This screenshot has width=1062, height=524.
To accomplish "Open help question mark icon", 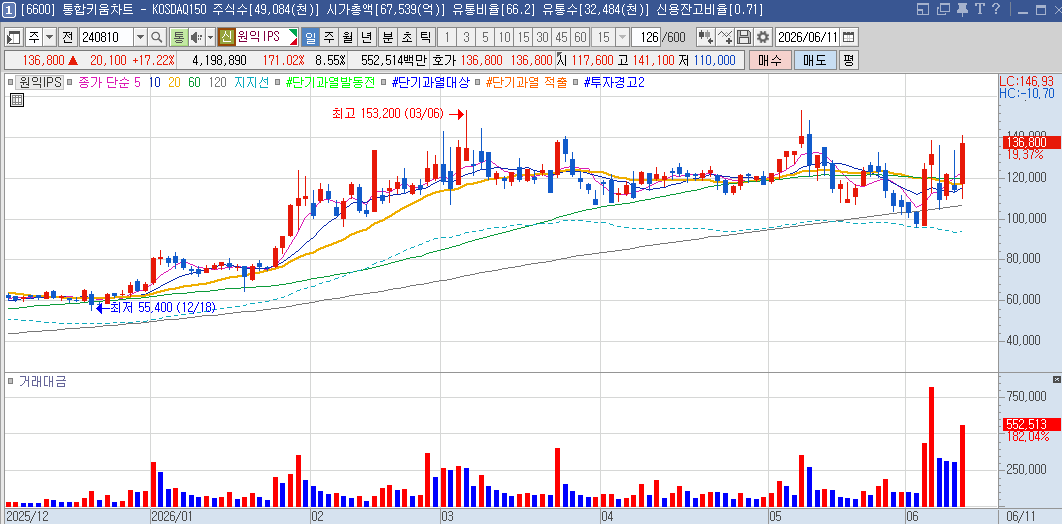I will tap(995, 9).
